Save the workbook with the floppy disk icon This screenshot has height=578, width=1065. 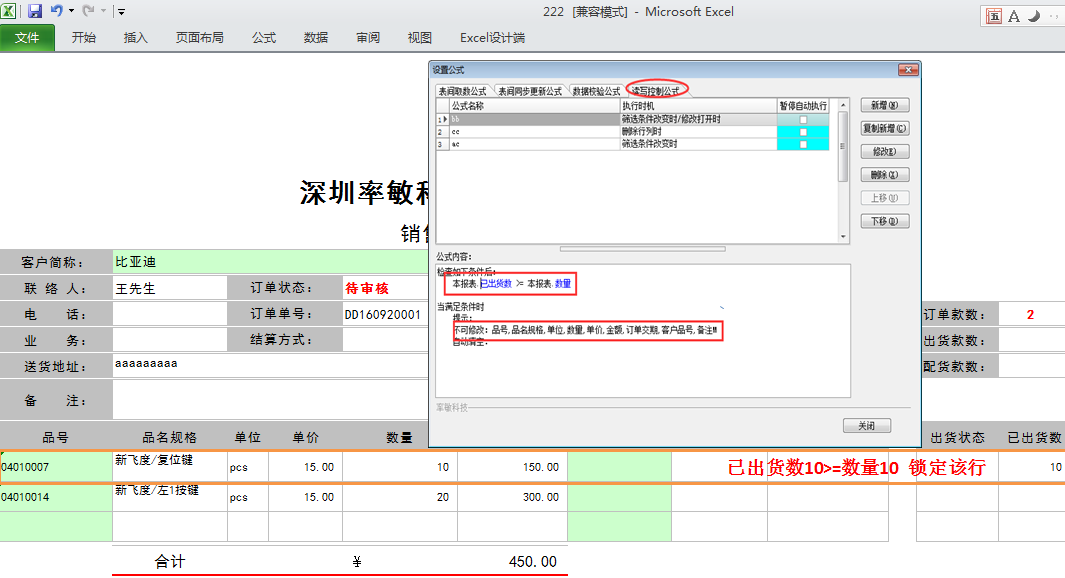pyautogui.click(x=35, y=11)
